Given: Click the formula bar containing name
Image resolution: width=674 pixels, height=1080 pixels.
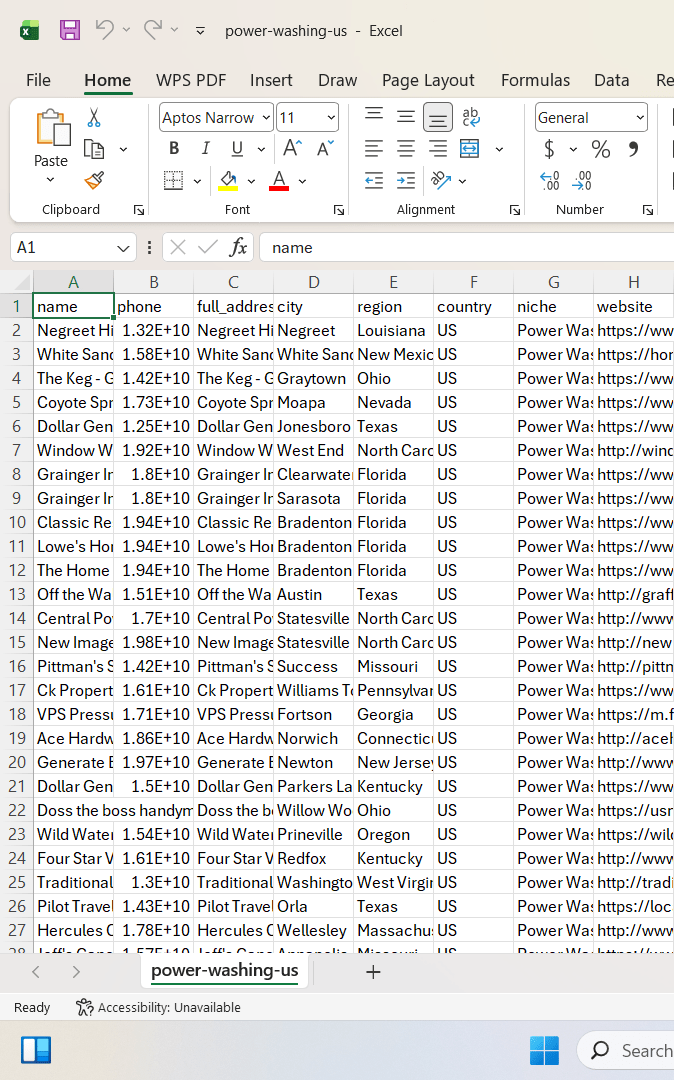Looking at the screenshot, I should click(466, 247).
